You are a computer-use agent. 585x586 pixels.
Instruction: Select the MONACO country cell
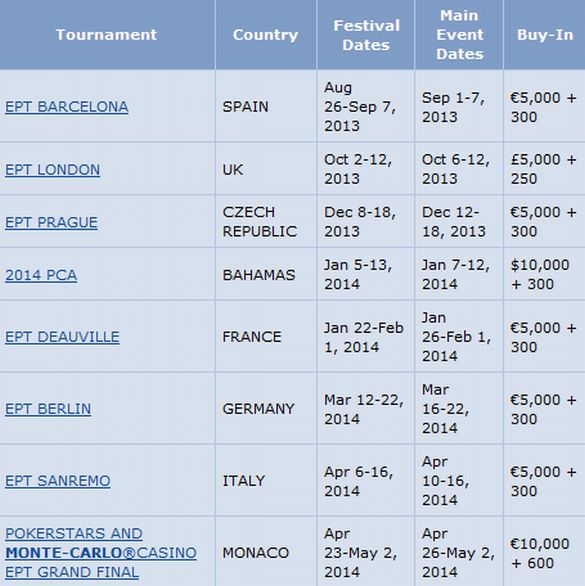pyautogui.click(x=266, y=552)
